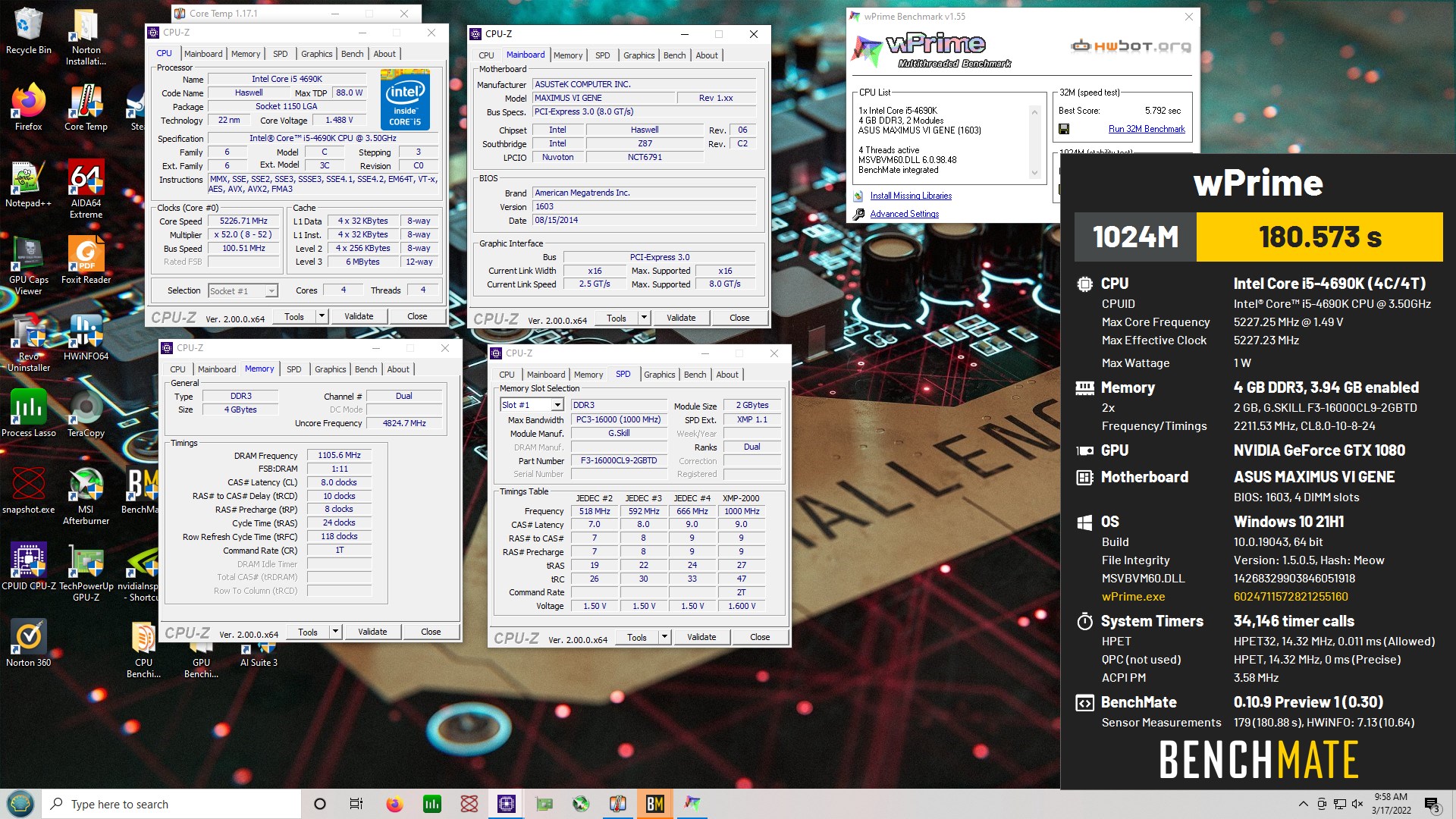Image resolution: width=1456 pixels, height=819 pixels.
Task: Open the Firefox desktop shortcut
Action: 28,108
